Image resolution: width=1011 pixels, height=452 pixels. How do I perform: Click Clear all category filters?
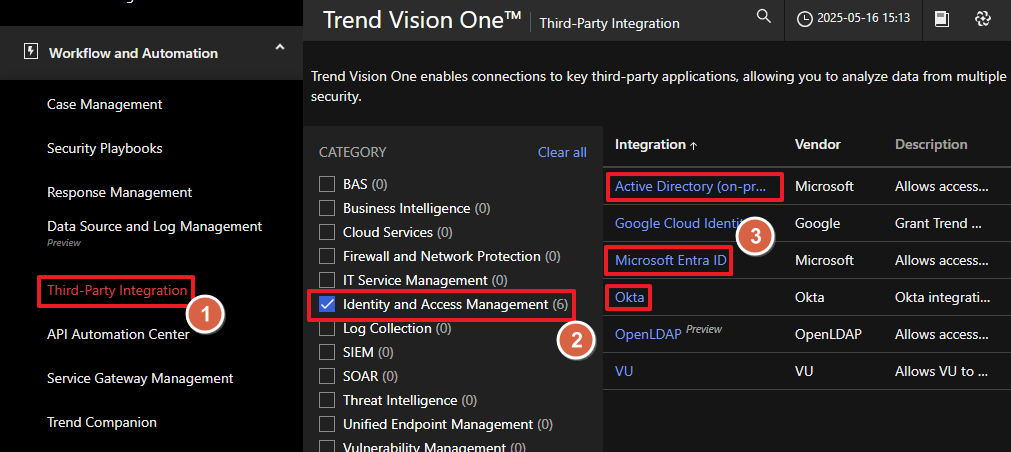[x=562, y=152]
